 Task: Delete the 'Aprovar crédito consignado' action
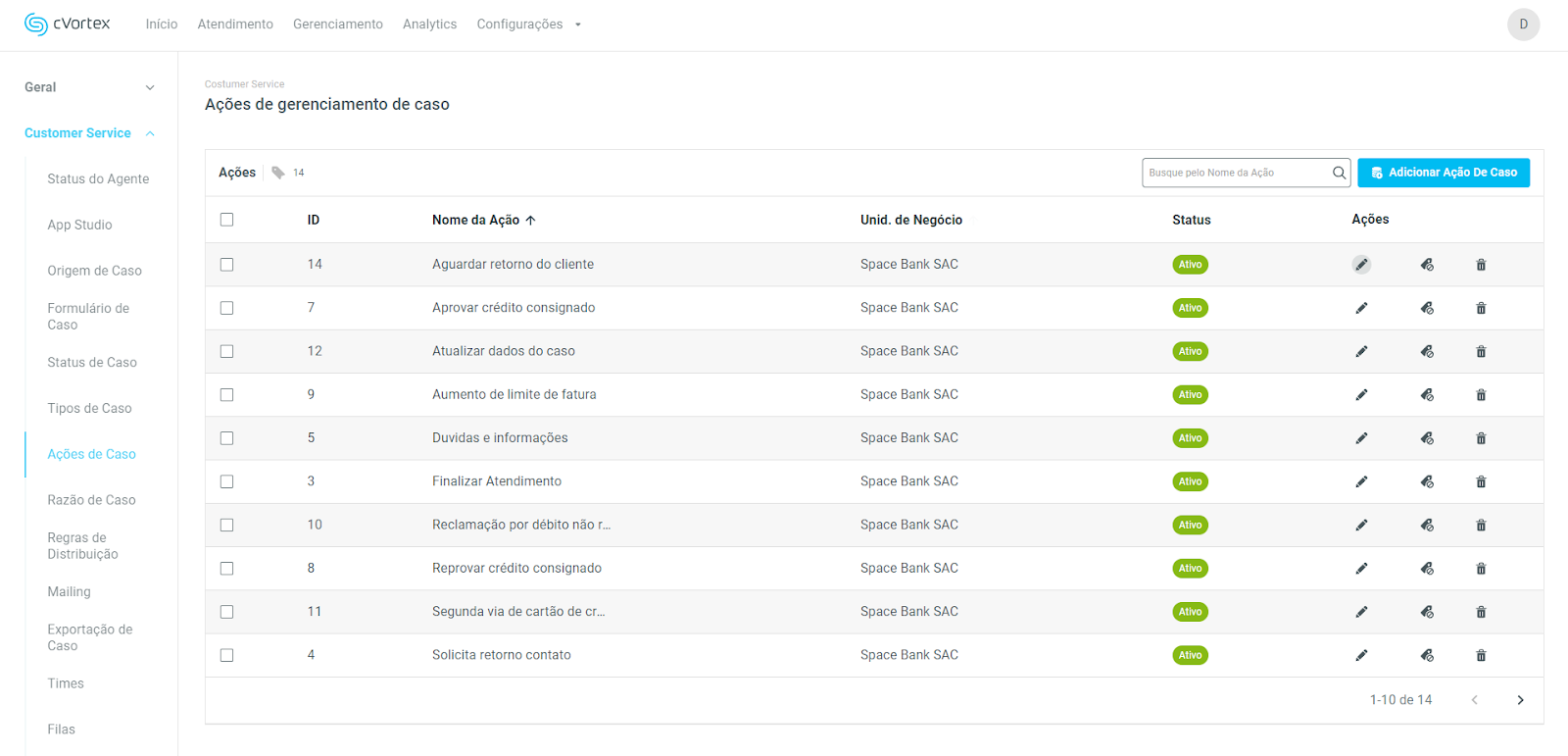tap(1481, 308)
